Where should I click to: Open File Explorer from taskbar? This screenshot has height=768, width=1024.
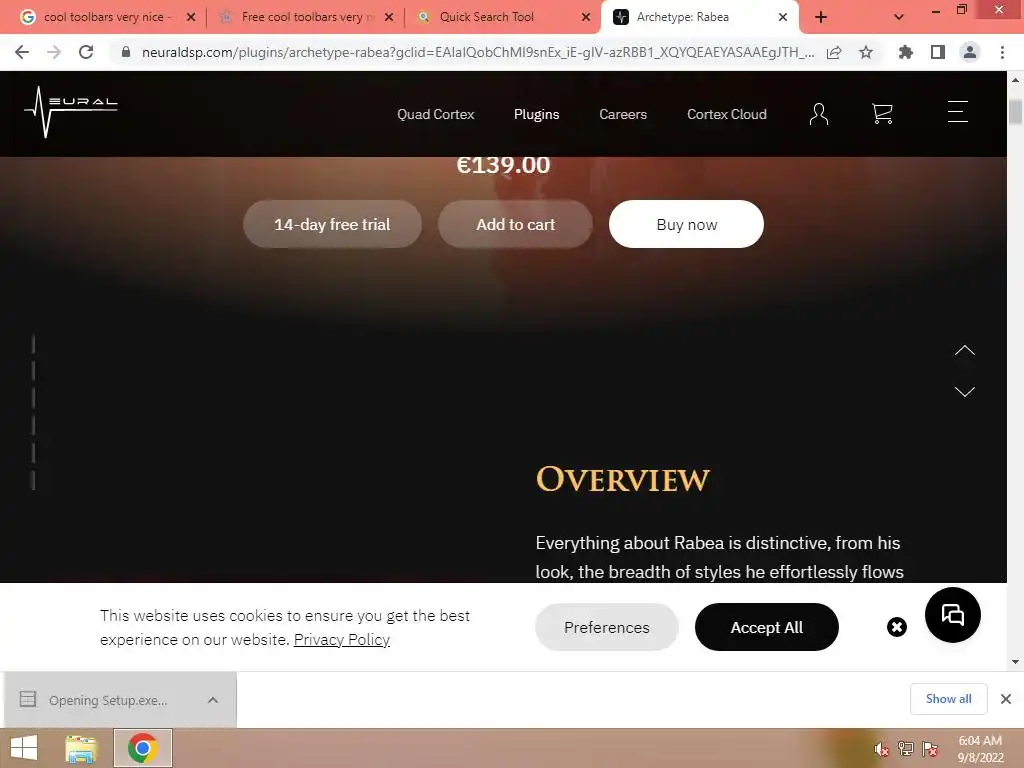point(81,748)
